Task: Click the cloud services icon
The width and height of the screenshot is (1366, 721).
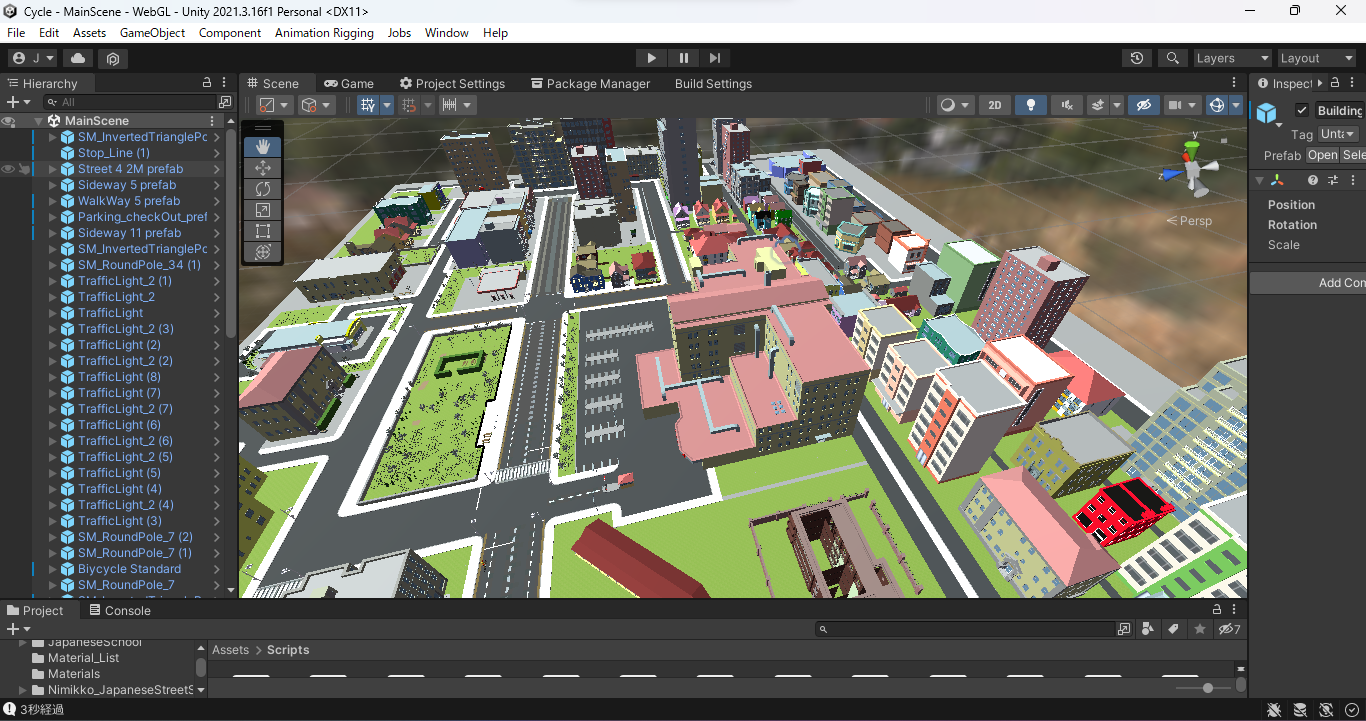Action: click(x=78, y=58)
